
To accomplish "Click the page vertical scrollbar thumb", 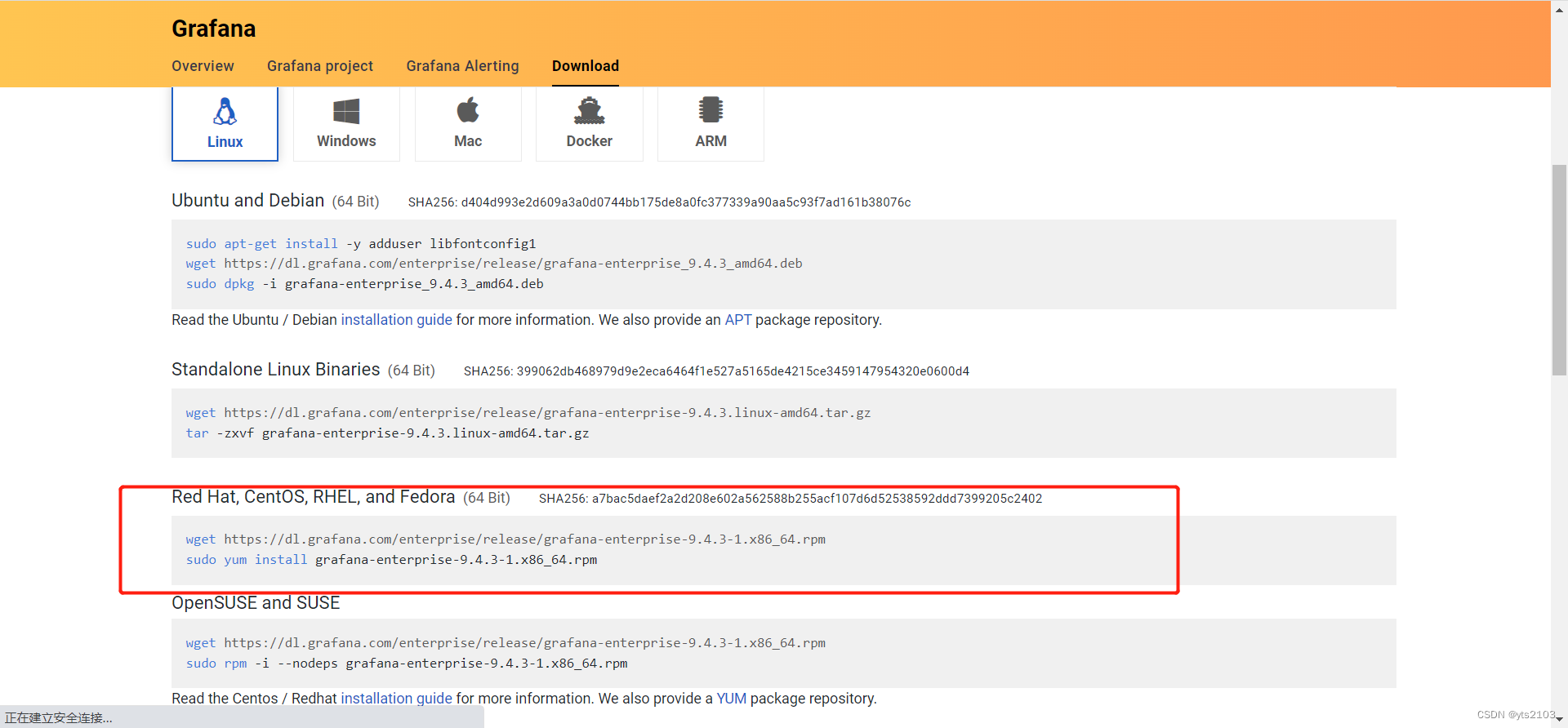I will pyautogui.click(x=1559, y=269).
